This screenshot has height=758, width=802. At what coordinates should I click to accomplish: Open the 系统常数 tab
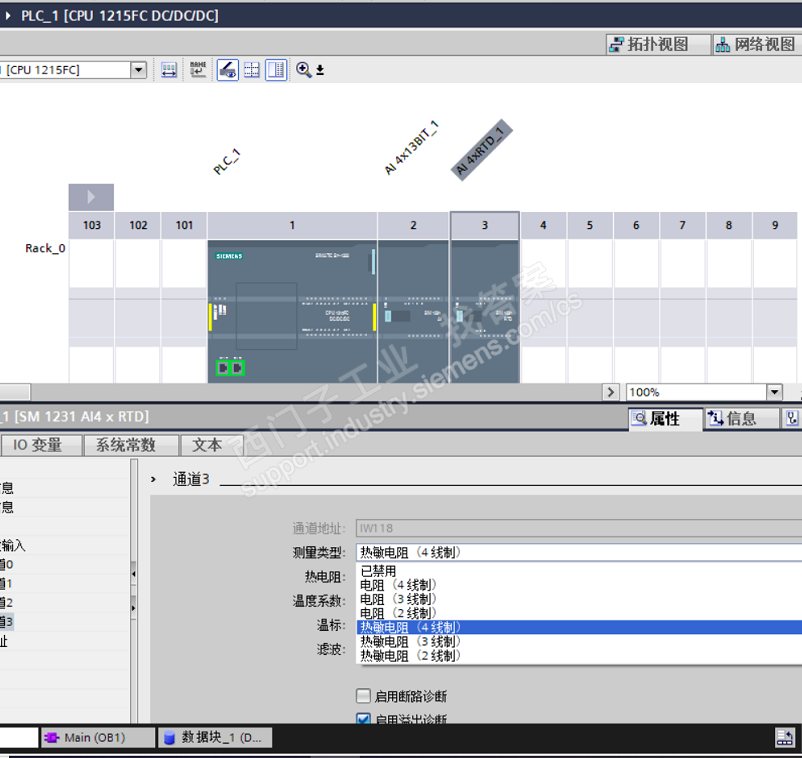(131, 445)
